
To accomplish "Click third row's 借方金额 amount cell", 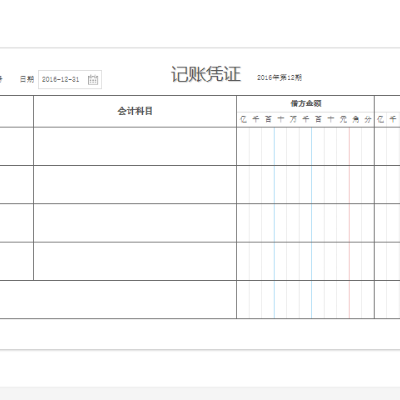I will point(306,223).
